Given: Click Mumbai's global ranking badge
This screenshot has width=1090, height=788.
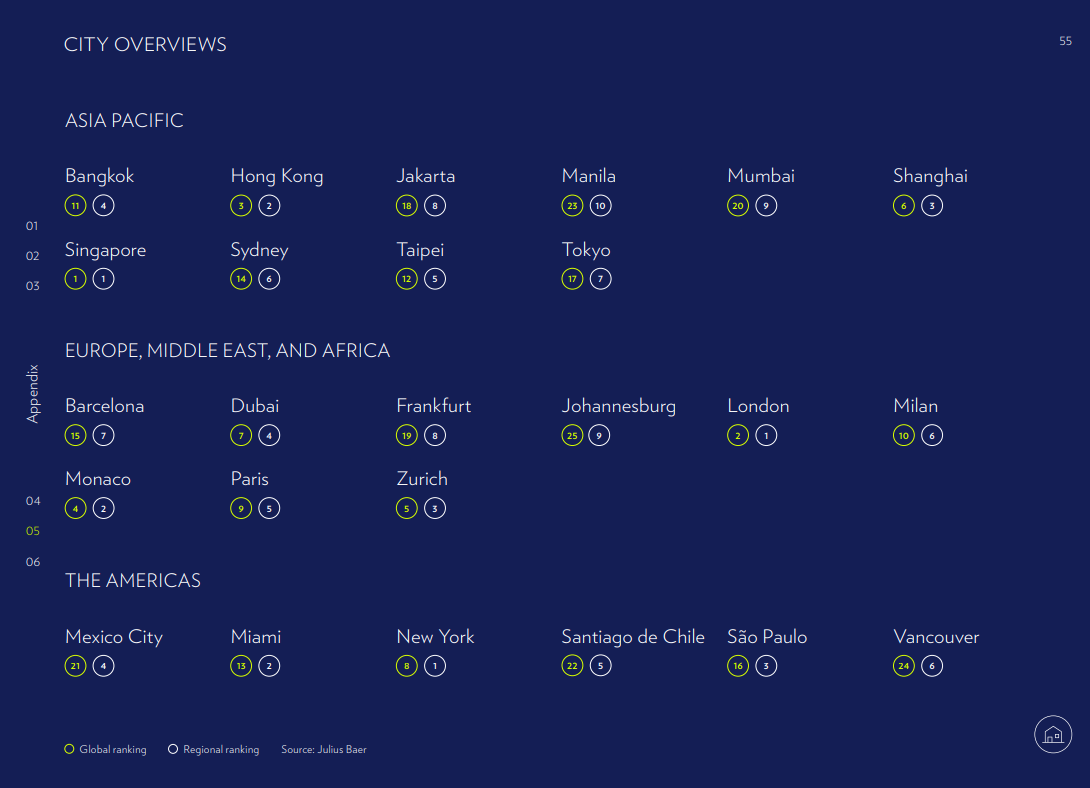Looking at the screenshot, I should (738, 206).
